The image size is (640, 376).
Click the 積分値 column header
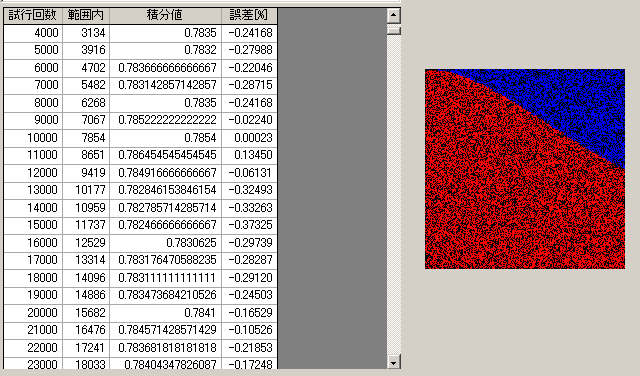coord(165,16)
